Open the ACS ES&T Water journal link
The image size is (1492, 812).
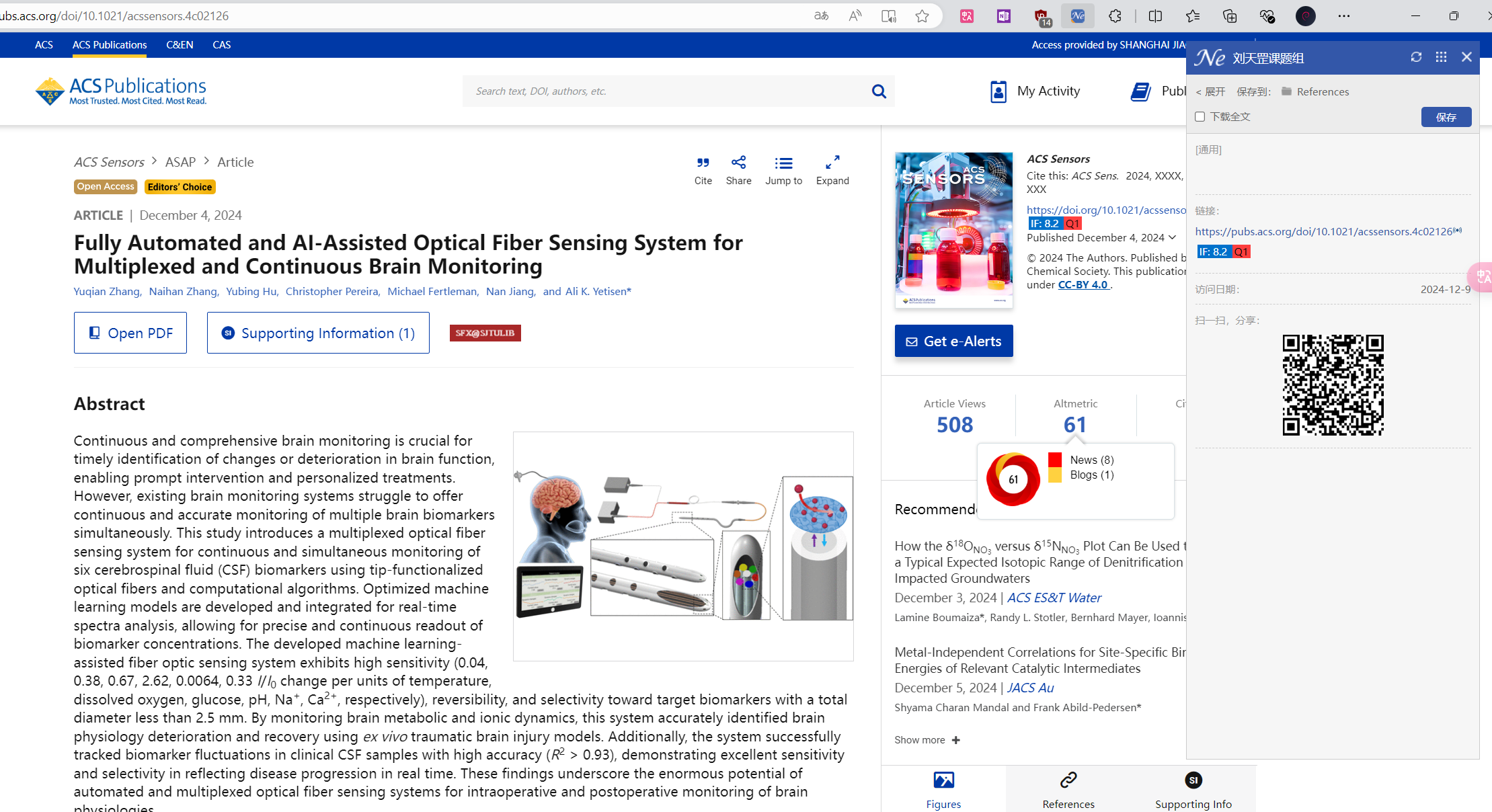(1054, 598)
